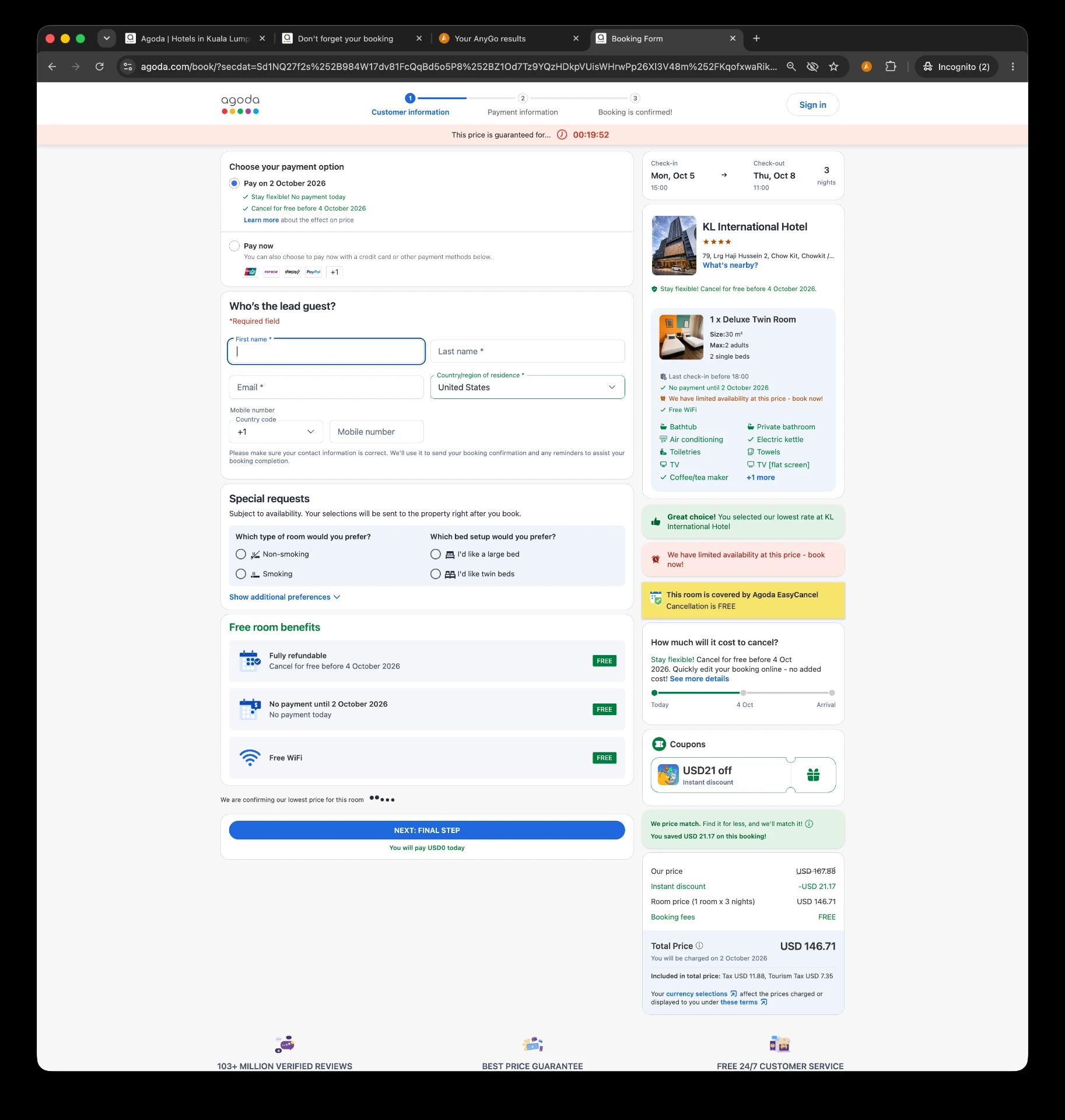Click into the Mobile number field
This screenshot has height=1120, width=1065.
coord(377,432)
